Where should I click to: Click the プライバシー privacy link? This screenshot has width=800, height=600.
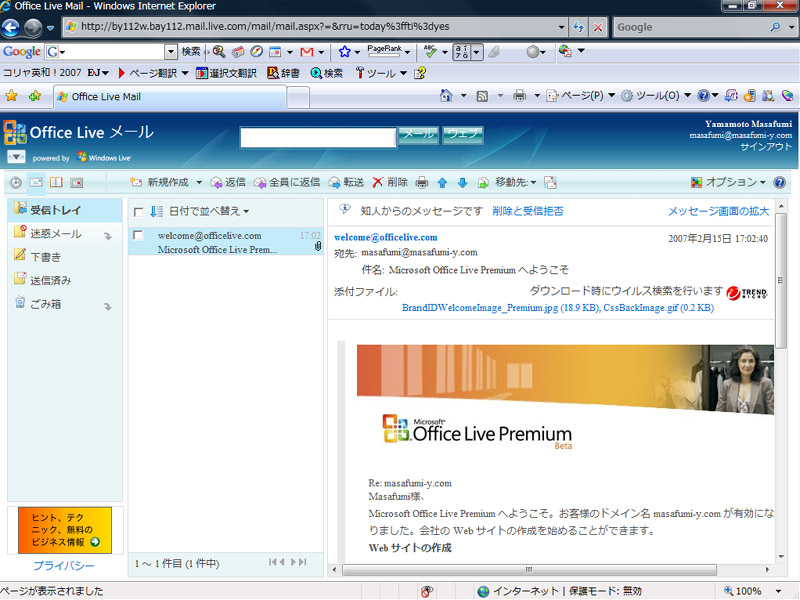click(64, 565)
